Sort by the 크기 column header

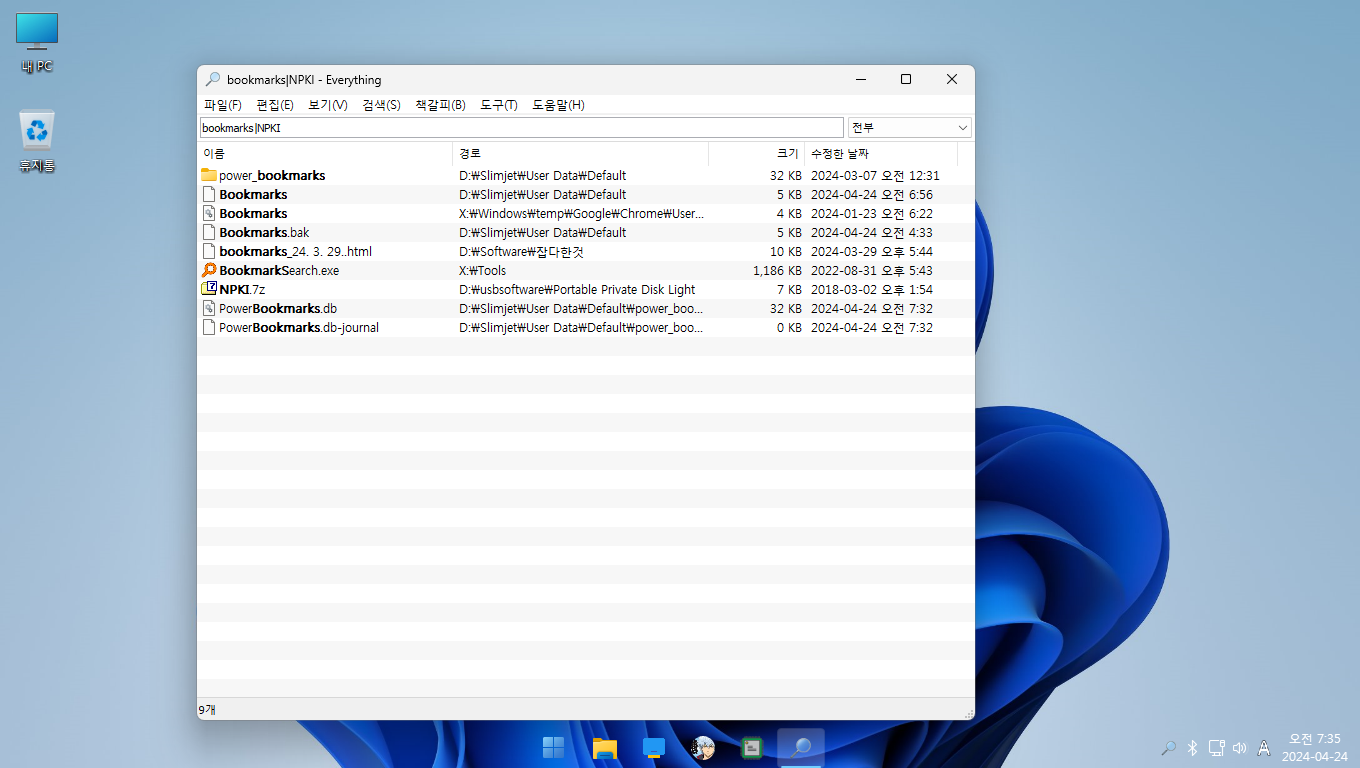756,154
